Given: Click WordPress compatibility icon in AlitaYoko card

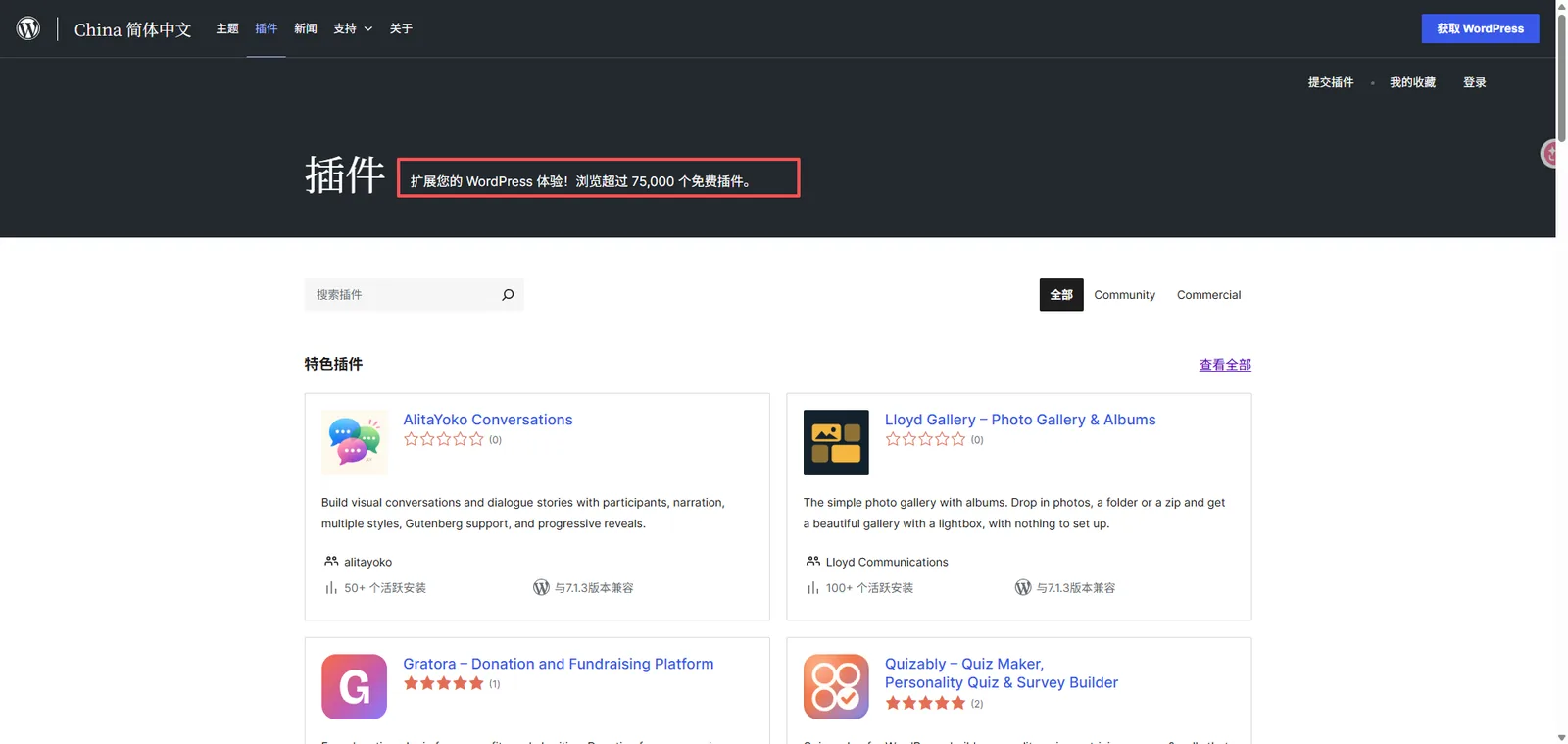Looking at the screenshot, I should [x=541, y=587].
